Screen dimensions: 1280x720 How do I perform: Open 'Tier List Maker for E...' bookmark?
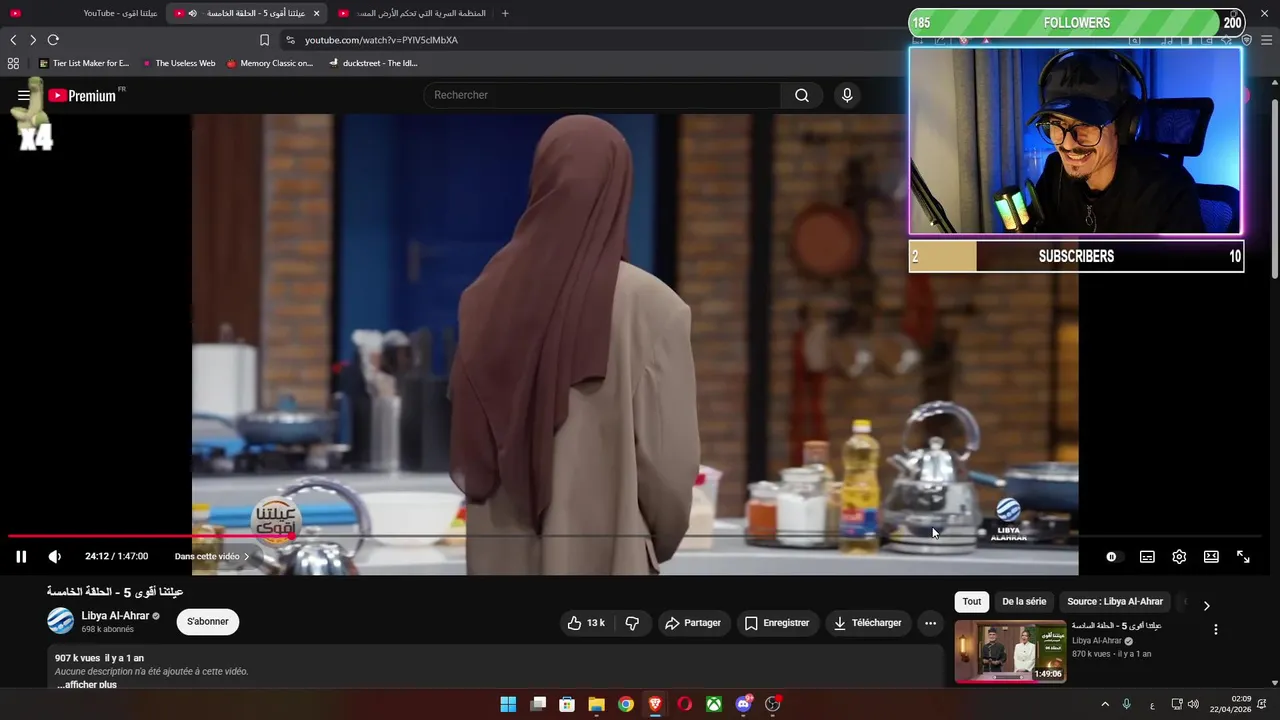(x=84, y=63)
